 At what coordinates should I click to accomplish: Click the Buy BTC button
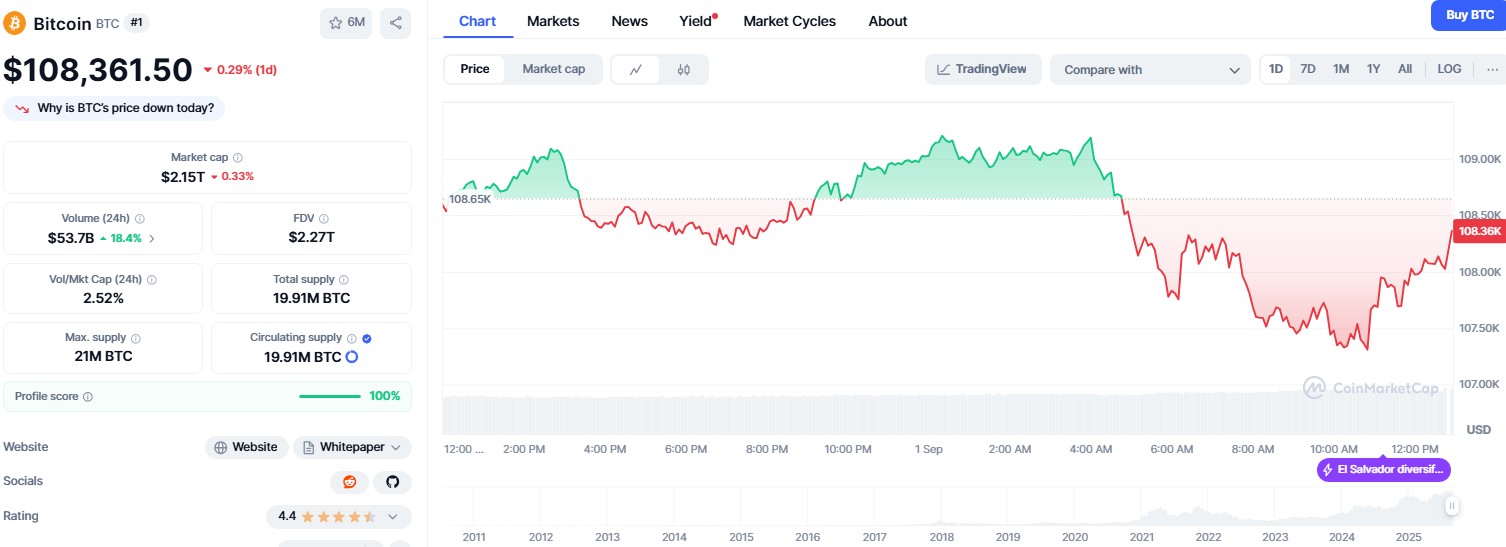pos(1468,15)
